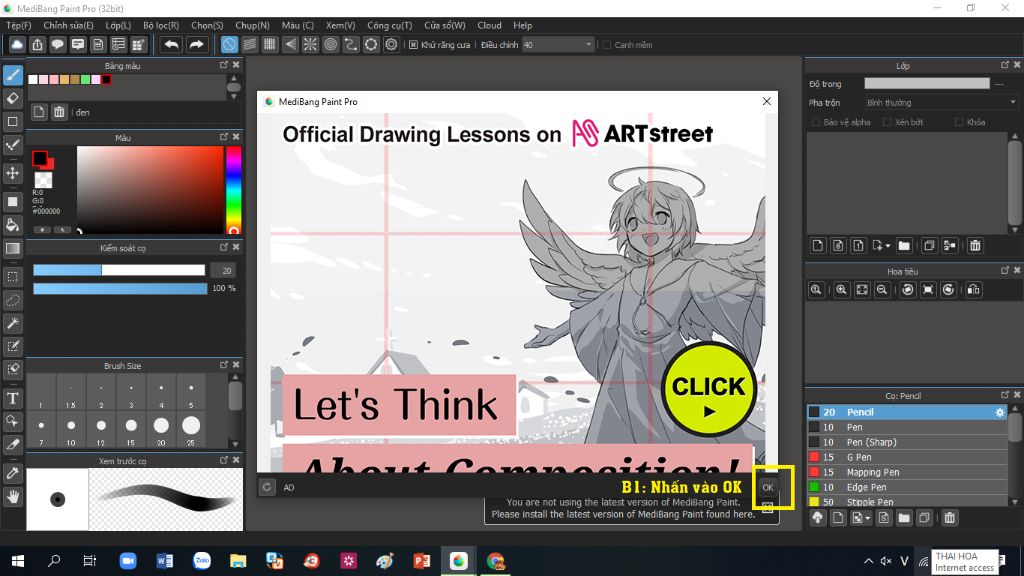This screenshot has height=576, width=1024.
Task: Open the Pencil brush settings gear
Action: coord(999,412)
